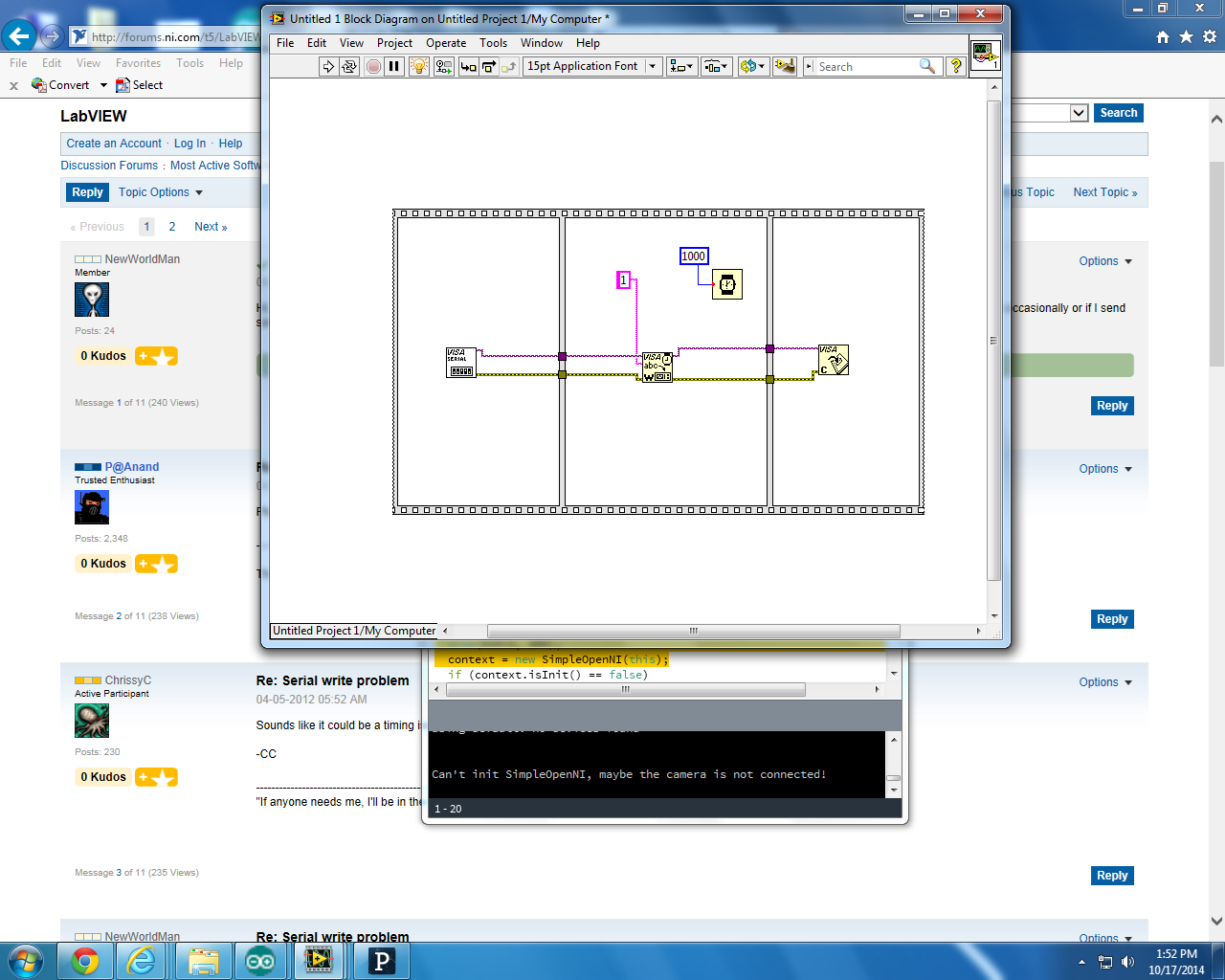Click browser Back button
The image size is (1225, 980).
(19, 36)
